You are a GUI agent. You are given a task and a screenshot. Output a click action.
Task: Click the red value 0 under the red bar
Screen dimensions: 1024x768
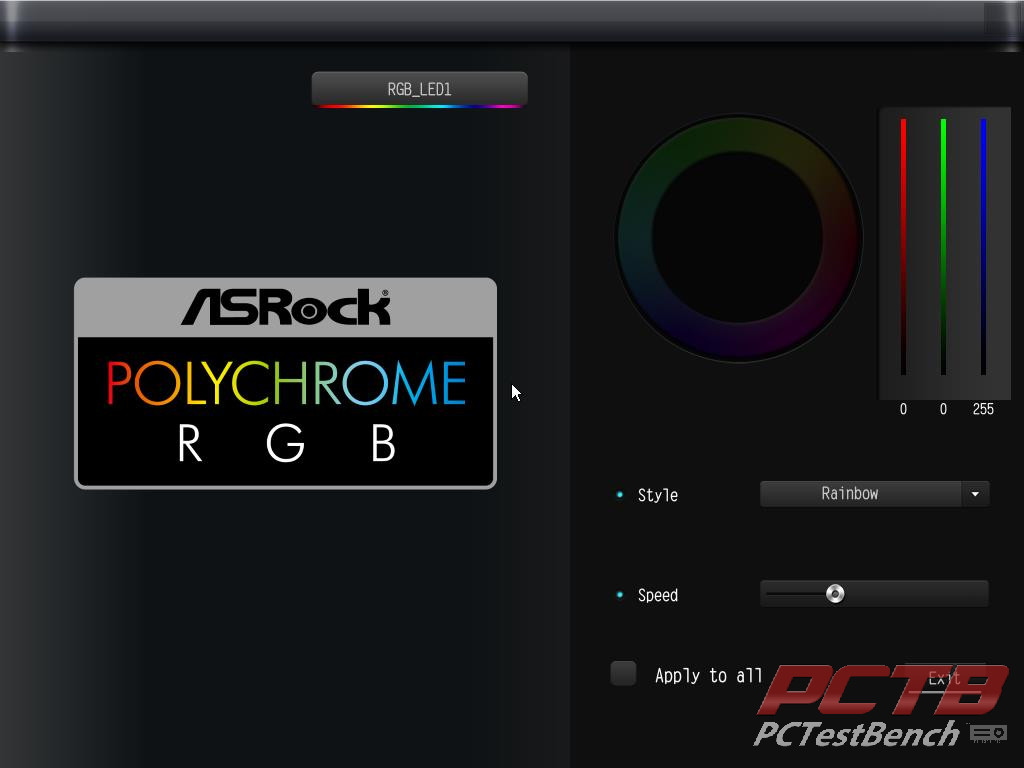tap(903, 409)
